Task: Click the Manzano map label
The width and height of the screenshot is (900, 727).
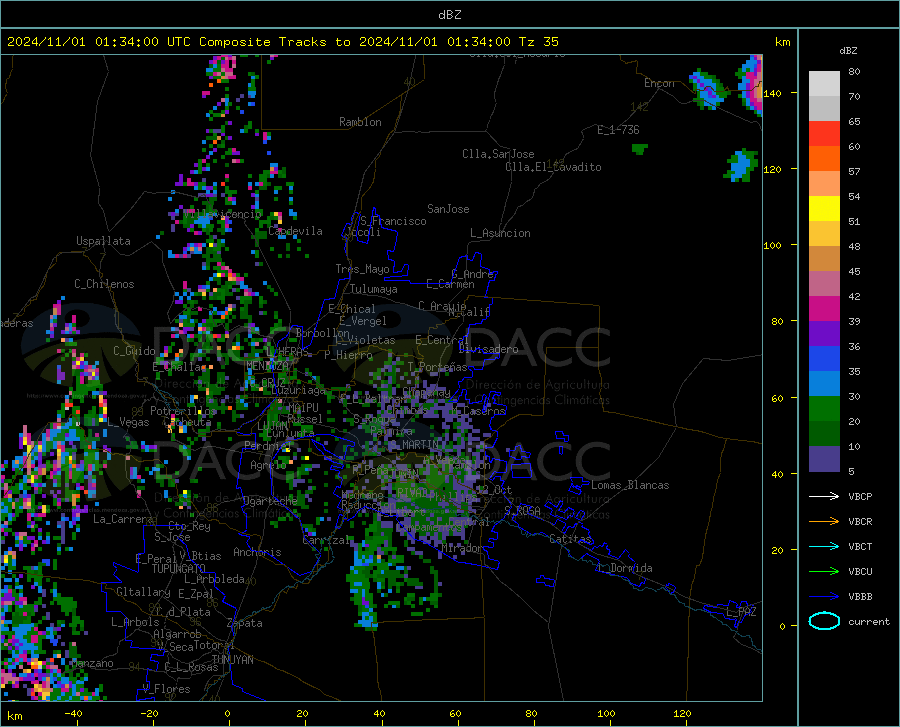Action: click(x=92, y=663)
